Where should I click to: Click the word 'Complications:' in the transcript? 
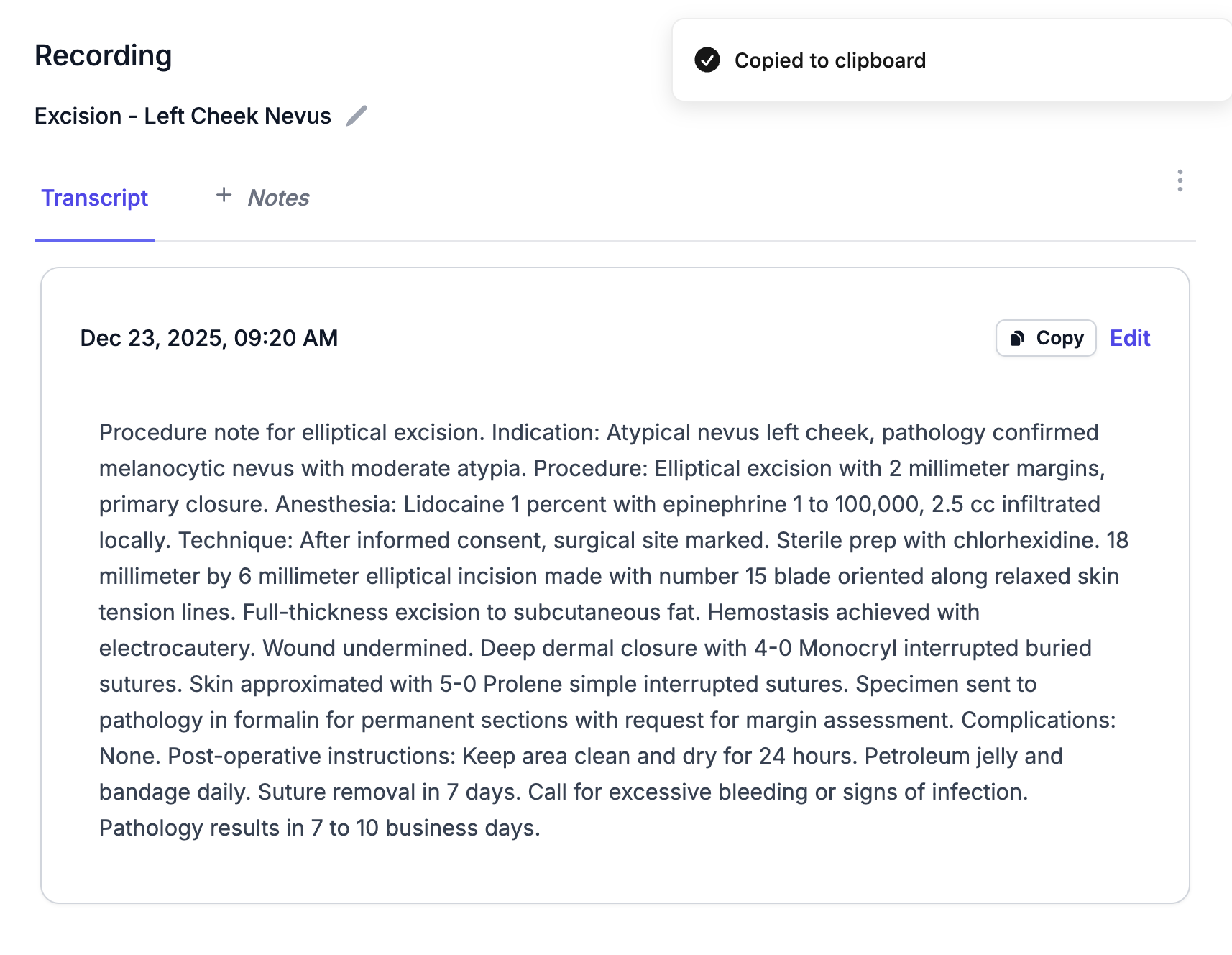point(1038,720)
